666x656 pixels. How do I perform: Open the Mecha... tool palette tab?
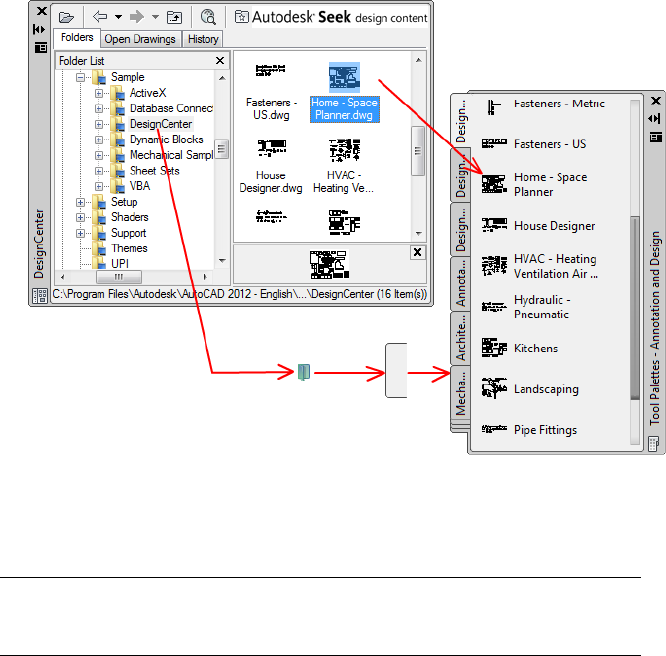coord(461,393)
